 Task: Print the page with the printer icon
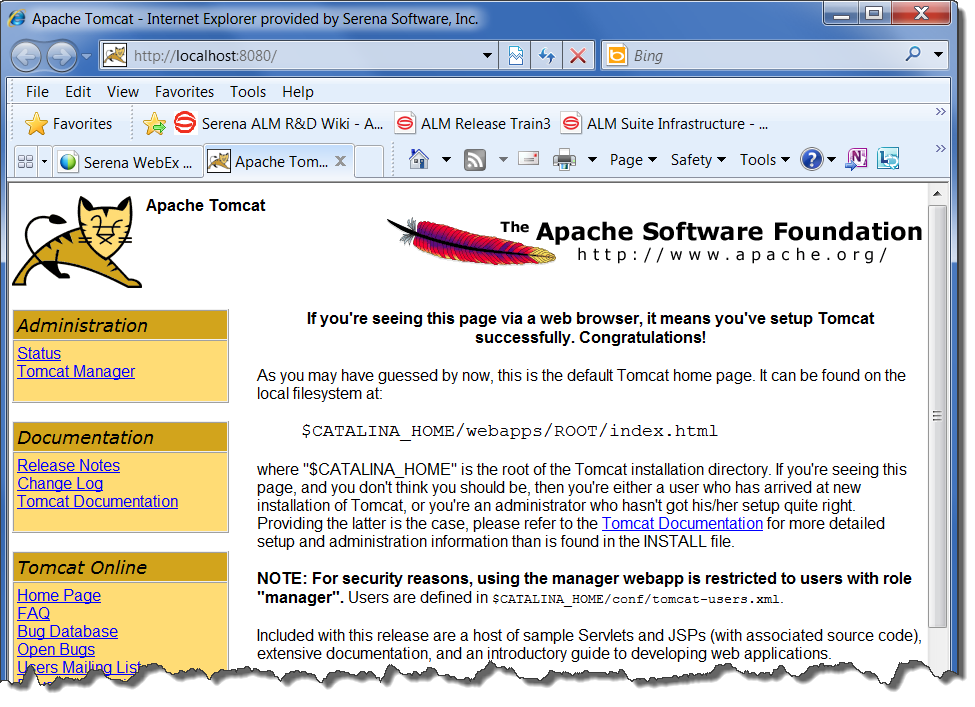click(x=565, y=160)
